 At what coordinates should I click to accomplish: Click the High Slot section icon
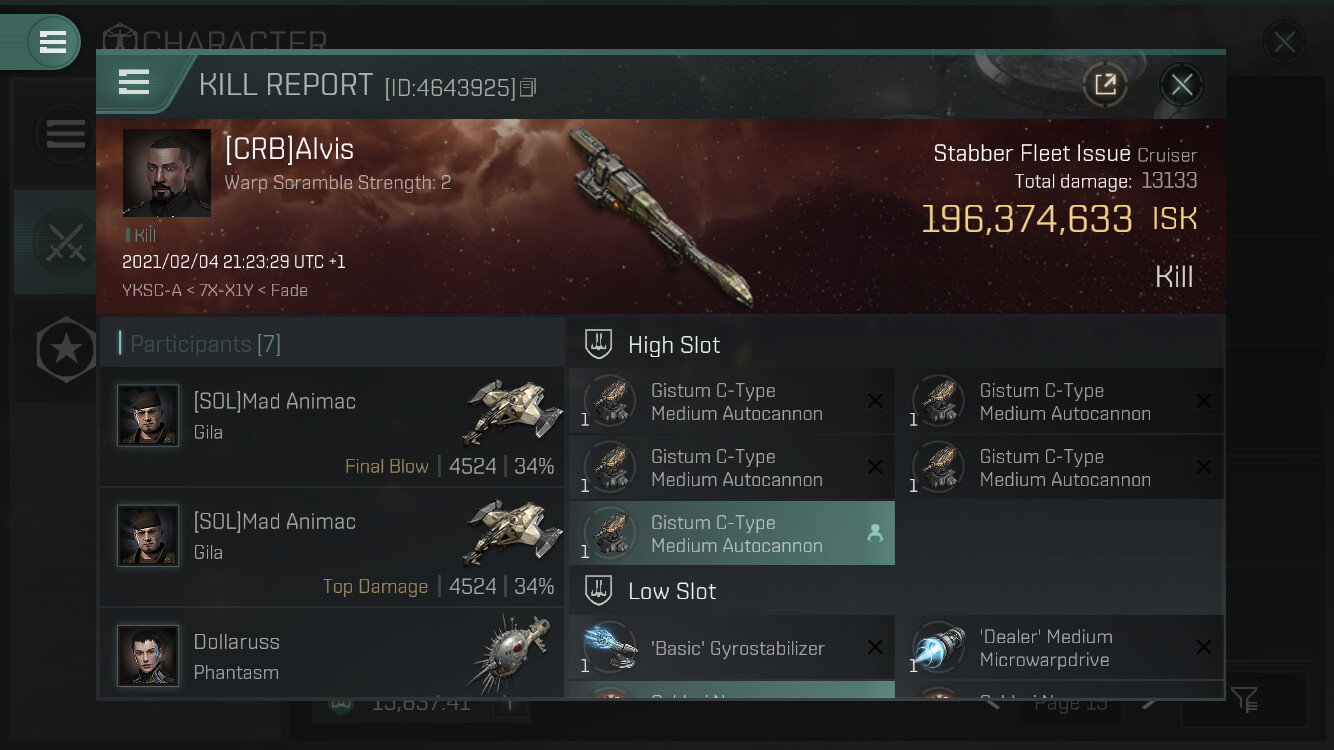point(598,345)
